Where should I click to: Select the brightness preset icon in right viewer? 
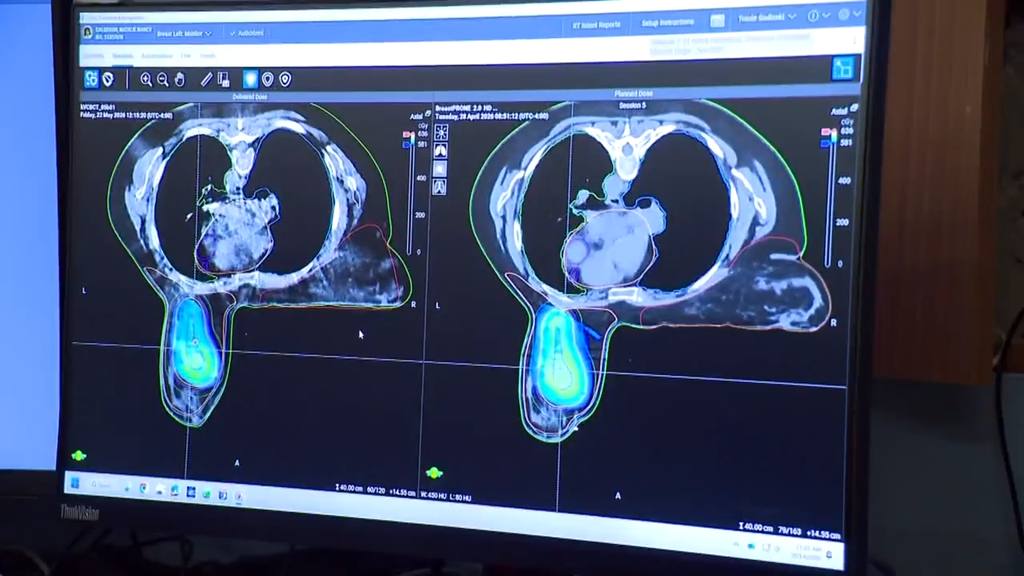(x=441, y=133)
